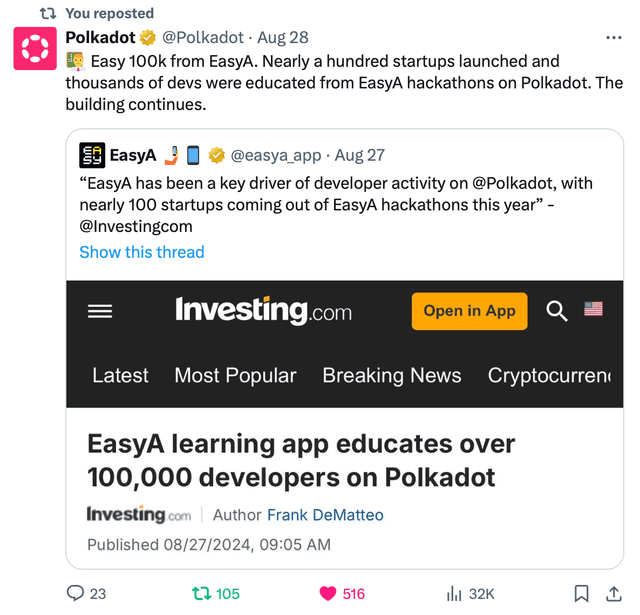Switch to the Most Popular tab

click(235, 376)
